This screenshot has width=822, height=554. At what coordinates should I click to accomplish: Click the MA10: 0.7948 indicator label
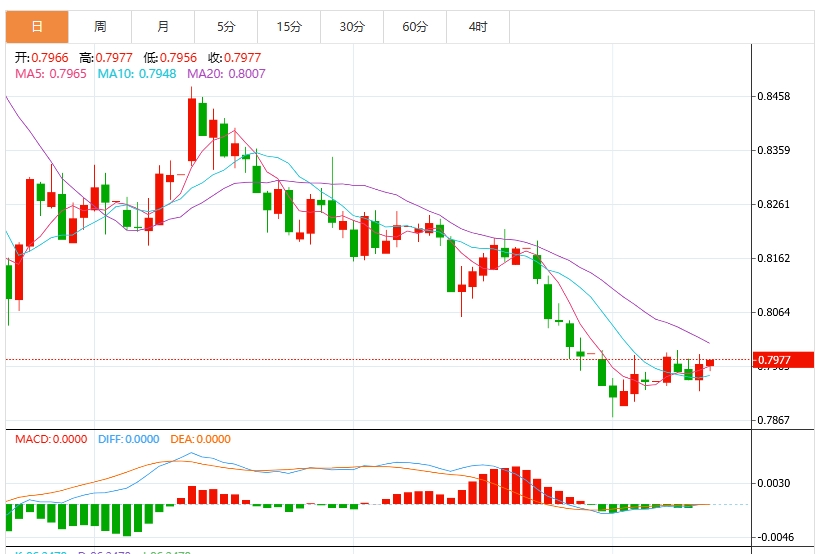[x=137, y=74]
